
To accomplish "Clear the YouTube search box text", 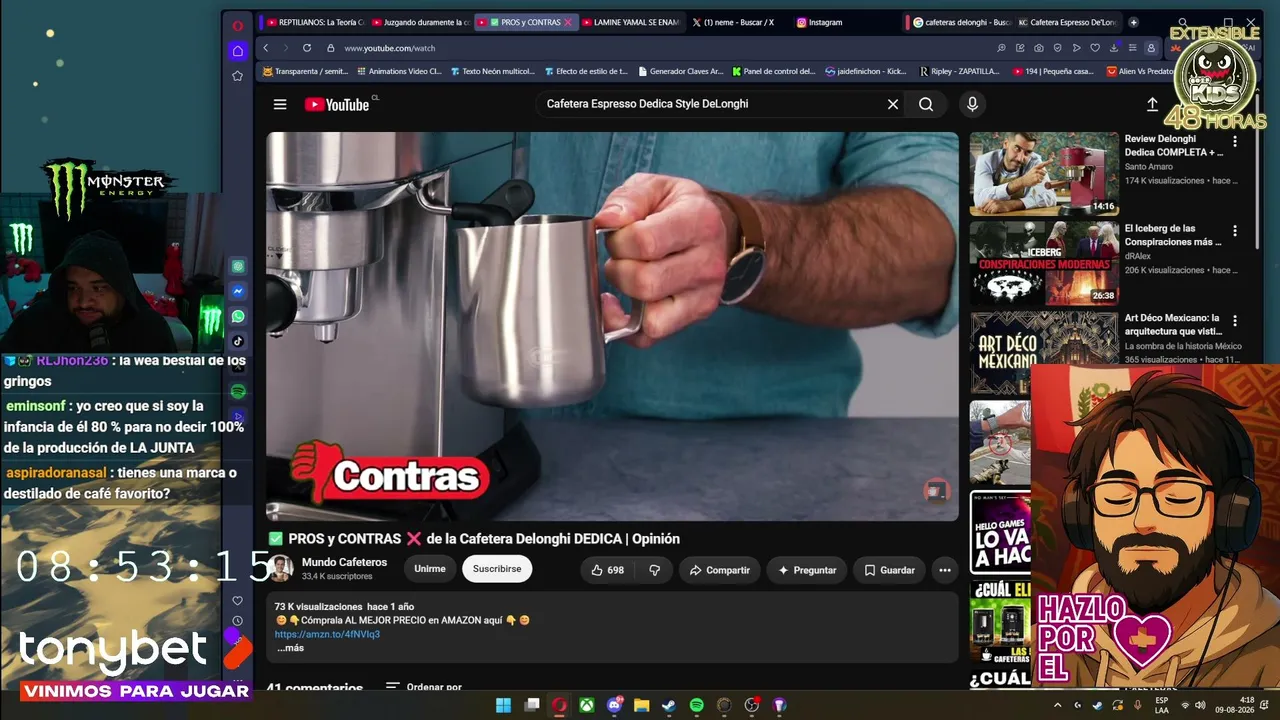I will pyautogui.click(x=893, y=104).
